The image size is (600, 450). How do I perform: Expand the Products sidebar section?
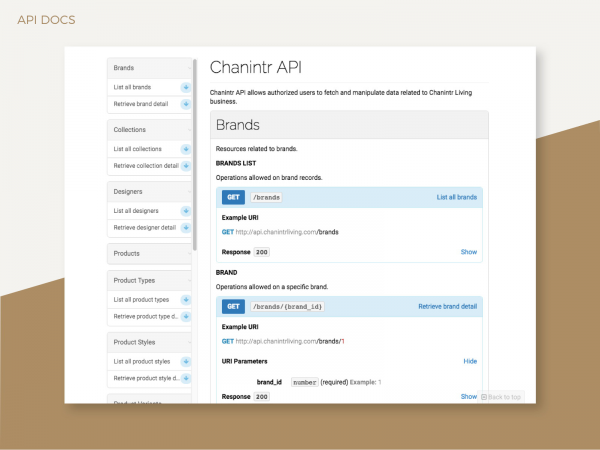pyautogui.click(x=149, y=254)
